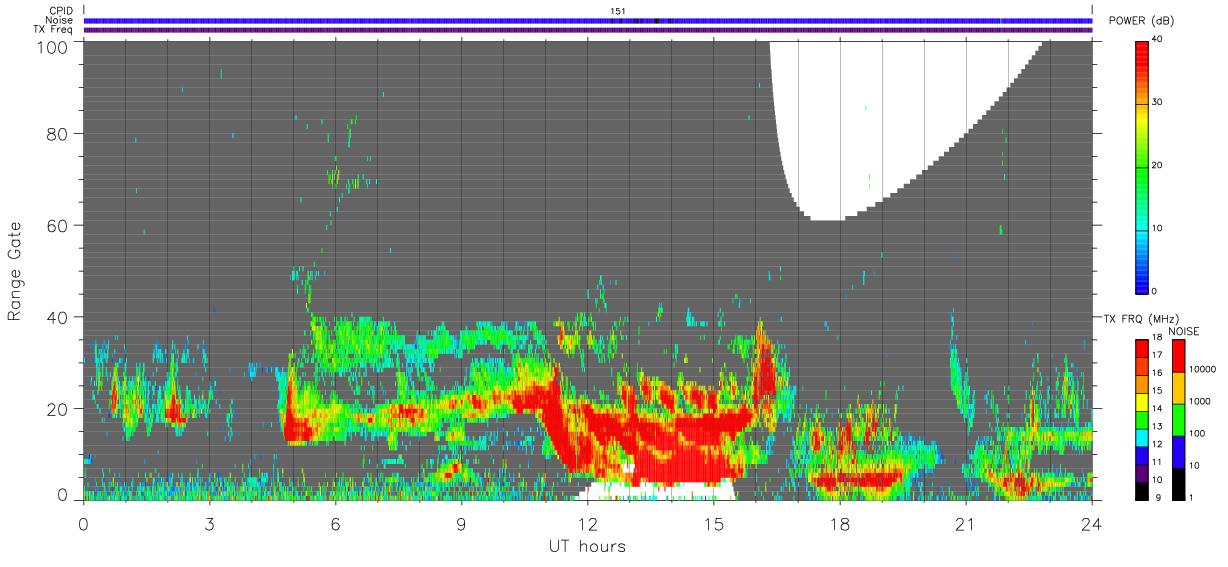Pick red top of POWER color bar
Image resolution: width=1228 pixels, height=567 pixels.
click(1142, 48)
